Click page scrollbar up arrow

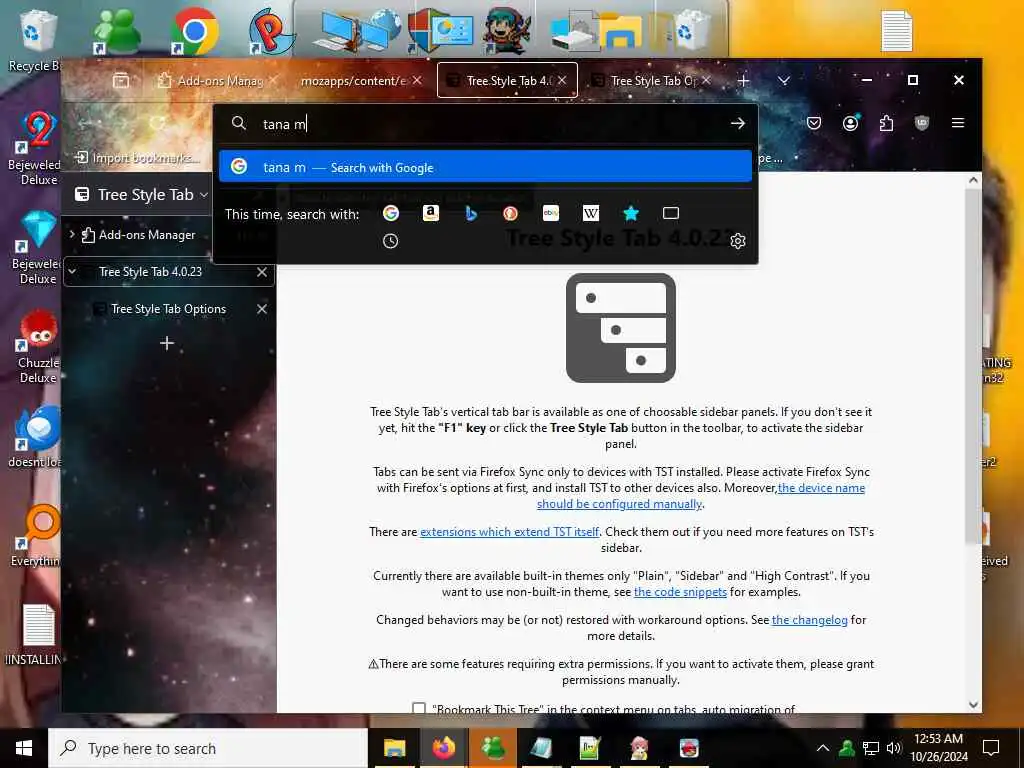coord(973,180)
